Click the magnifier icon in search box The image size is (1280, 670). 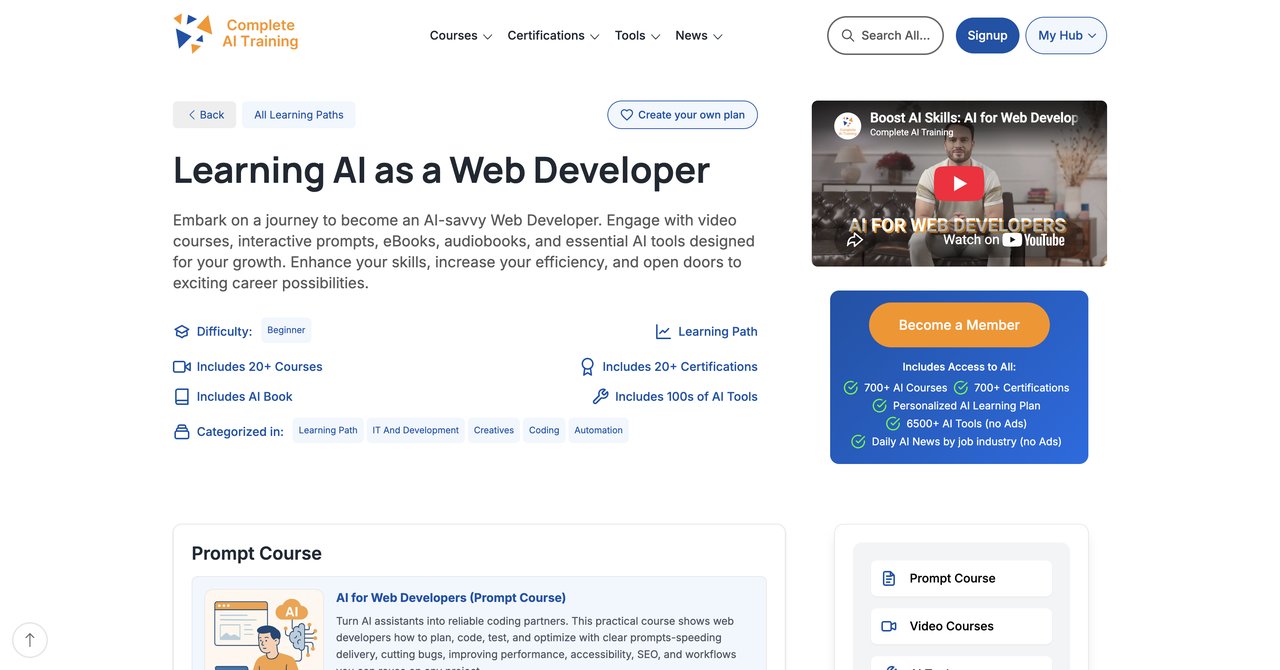tap(848, 35)
